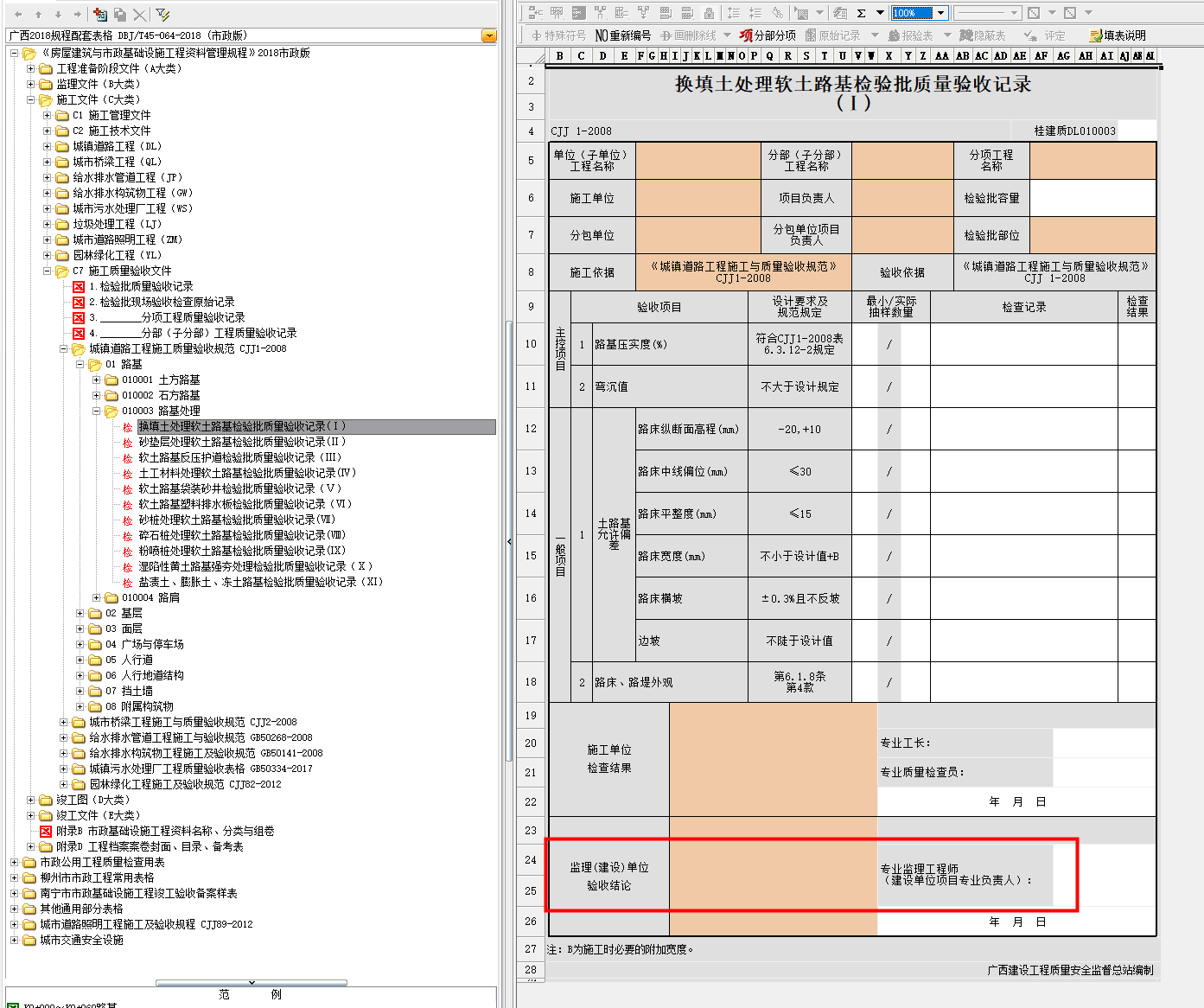Image resolution: width=1204 pixels, height=1008 pixels.
Task: Click 画删除线 strikethrough tool
Action: 689,35
